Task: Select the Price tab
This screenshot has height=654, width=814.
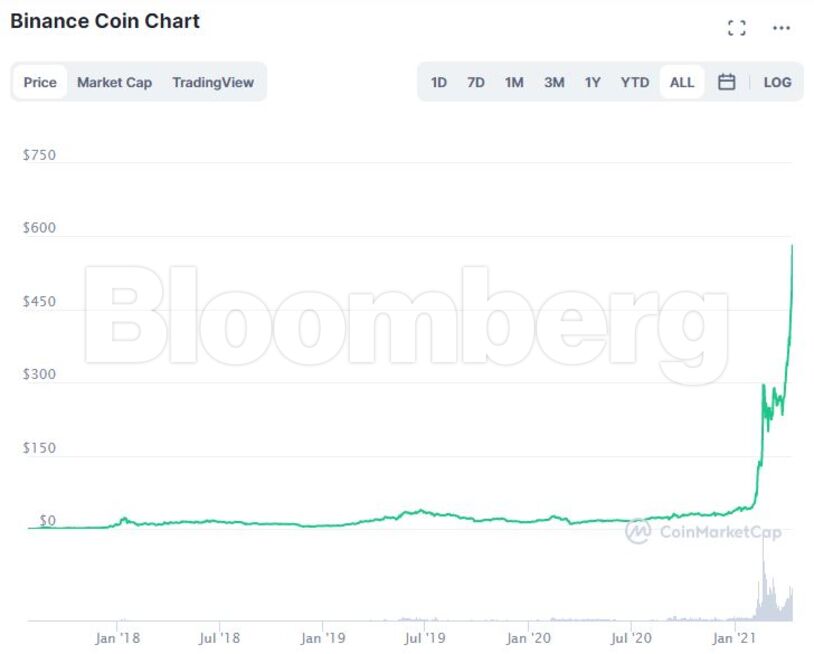Action: pos(38,82)
